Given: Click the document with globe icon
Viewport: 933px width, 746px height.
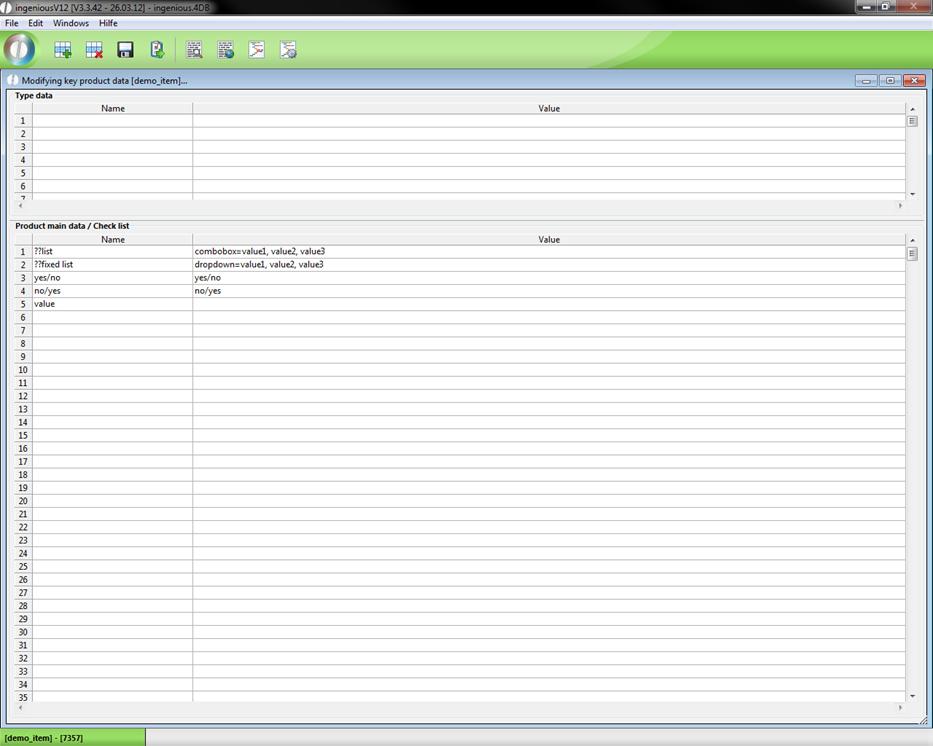Looking at the screenshot, I should [x=226, y=50].
